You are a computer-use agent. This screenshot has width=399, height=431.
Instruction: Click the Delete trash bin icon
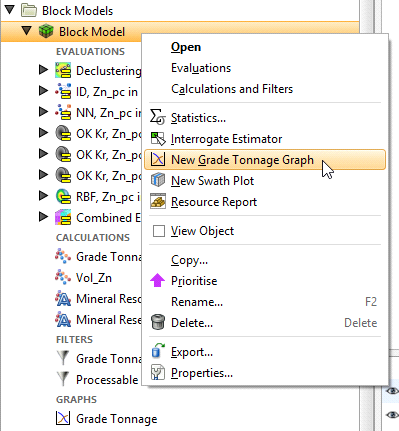158,322
